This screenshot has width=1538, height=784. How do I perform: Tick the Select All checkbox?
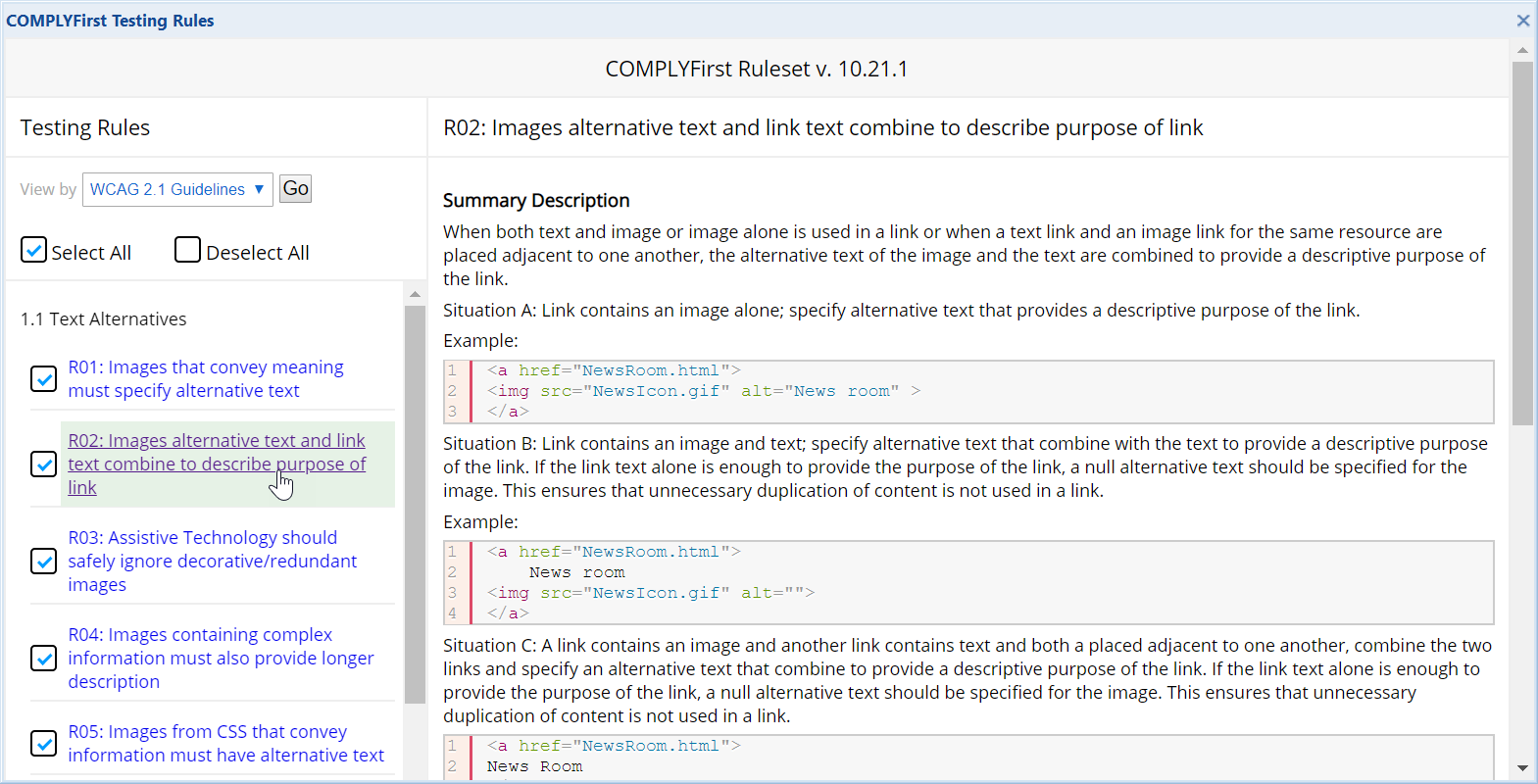point(33,250)
